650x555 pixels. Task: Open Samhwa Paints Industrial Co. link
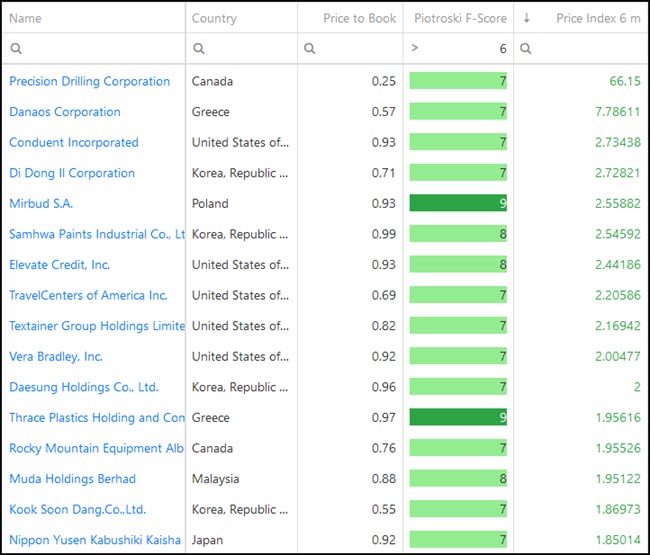[x=97, y=234]
